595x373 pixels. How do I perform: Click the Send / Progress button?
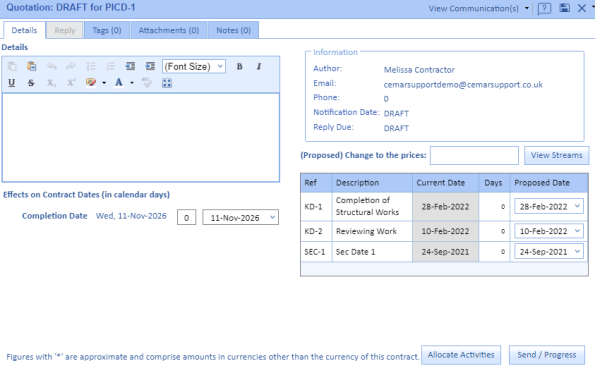click(x=547, y=355)
